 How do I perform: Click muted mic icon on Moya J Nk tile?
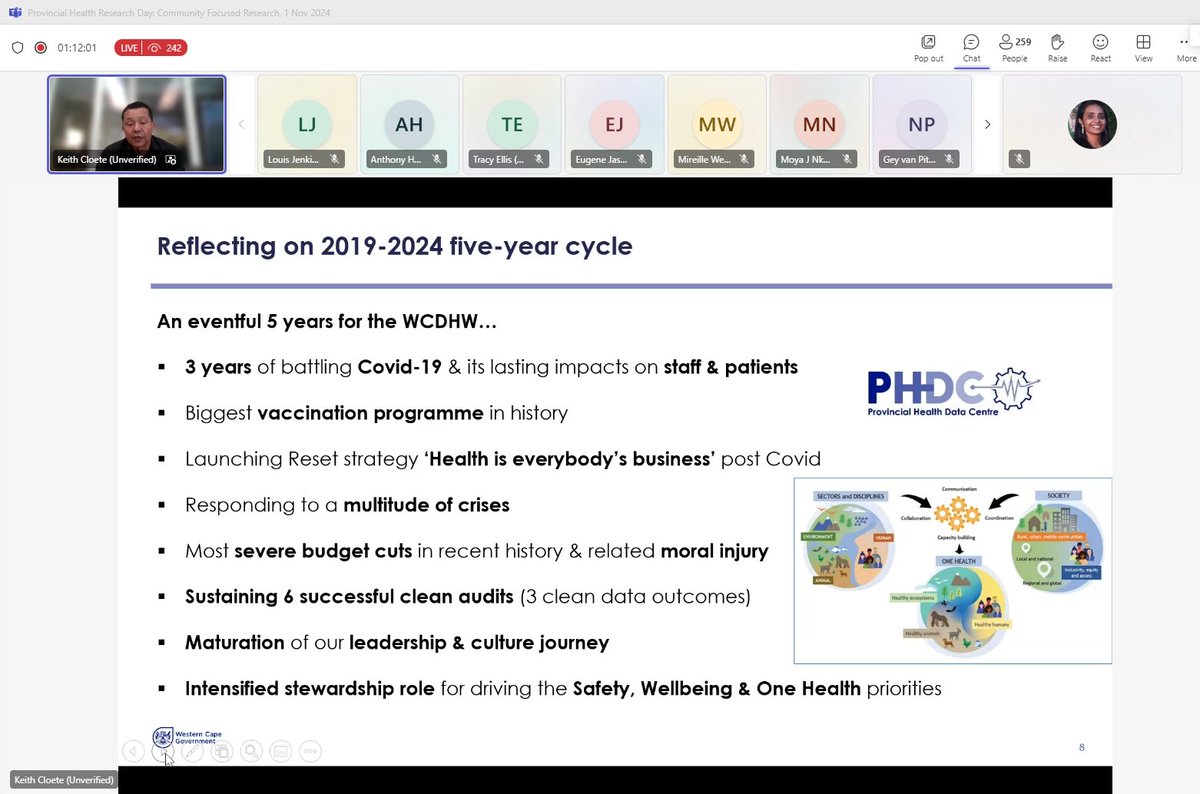tap(847, 159)
